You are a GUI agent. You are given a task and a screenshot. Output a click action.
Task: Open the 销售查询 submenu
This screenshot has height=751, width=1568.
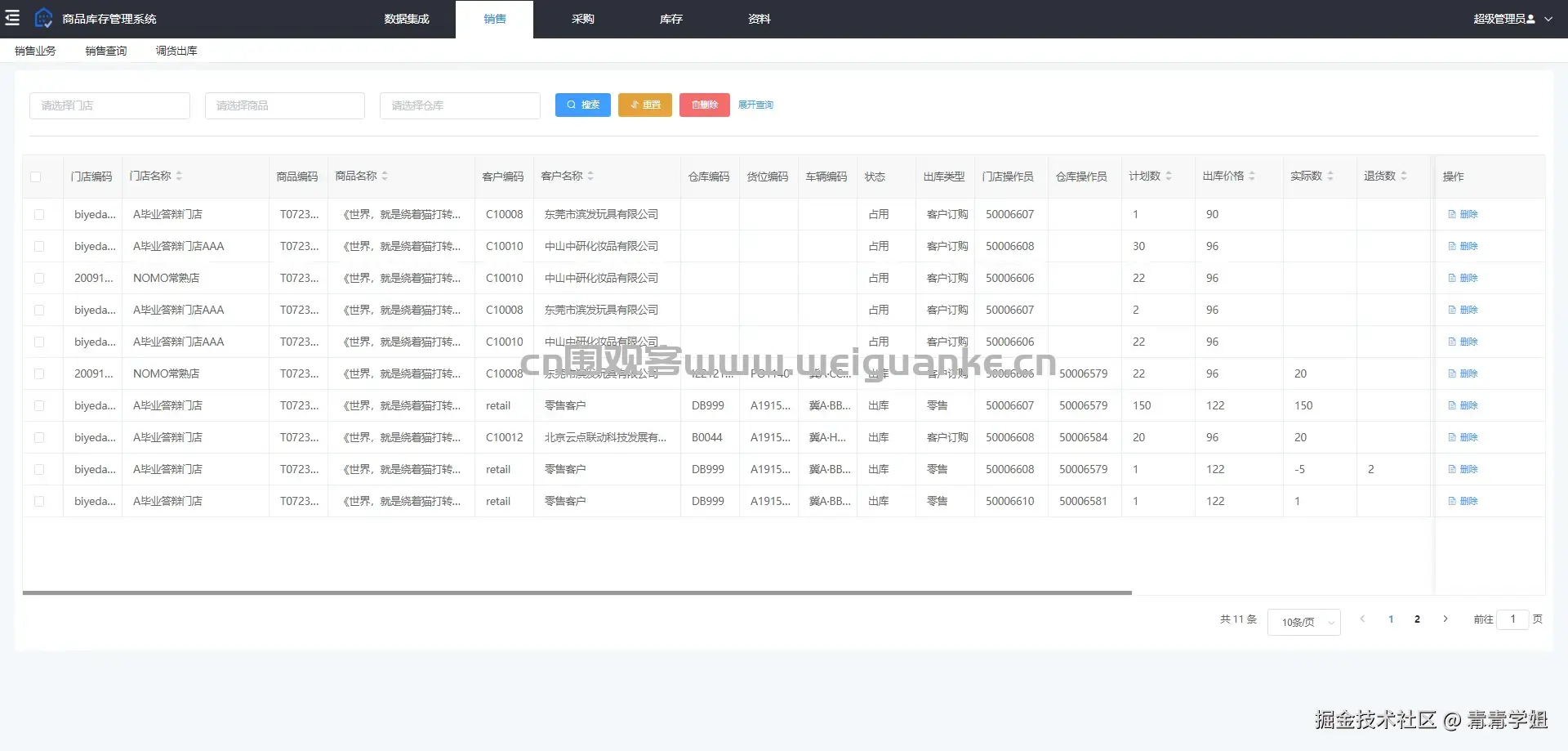(x=106, y=51)
